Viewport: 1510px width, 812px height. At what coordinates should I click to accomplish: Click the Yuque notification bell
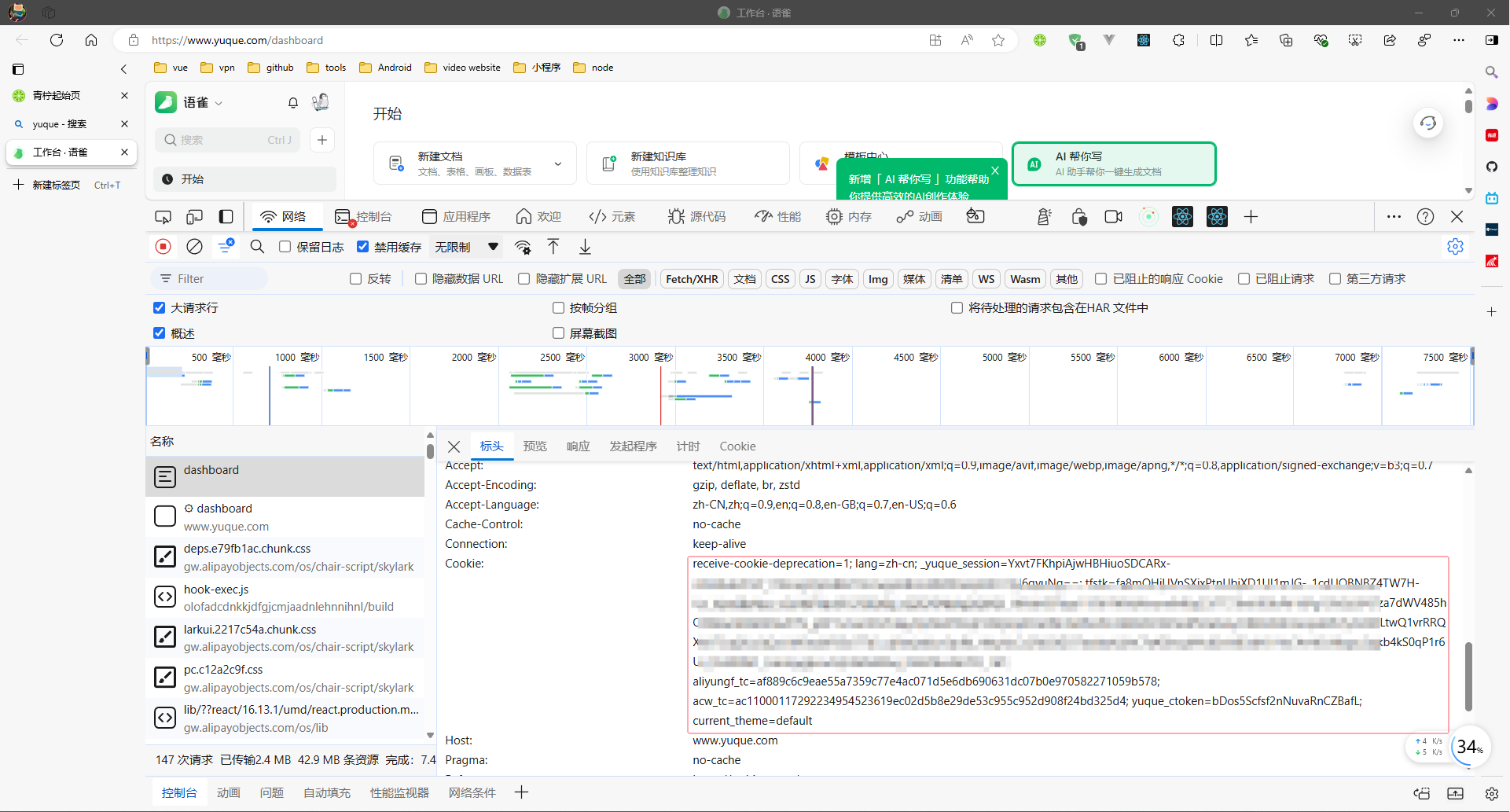pos(293,103)
